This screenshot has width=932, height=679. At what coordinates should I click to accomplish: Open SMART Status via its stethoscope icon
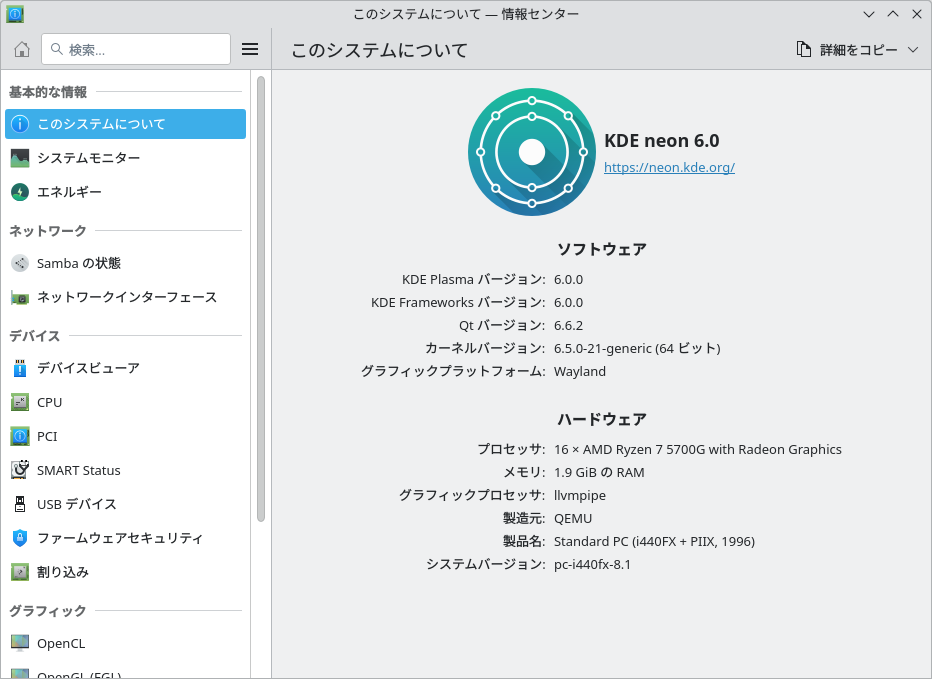20,470
